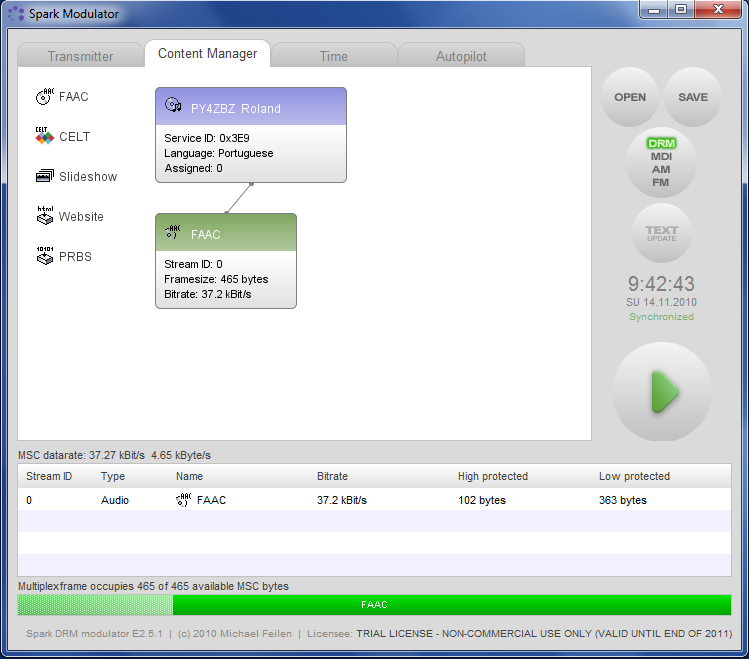Click the Service ID: 0x3E9 text
The height and width of the screenshot is (659, 749).
point(206,138)
